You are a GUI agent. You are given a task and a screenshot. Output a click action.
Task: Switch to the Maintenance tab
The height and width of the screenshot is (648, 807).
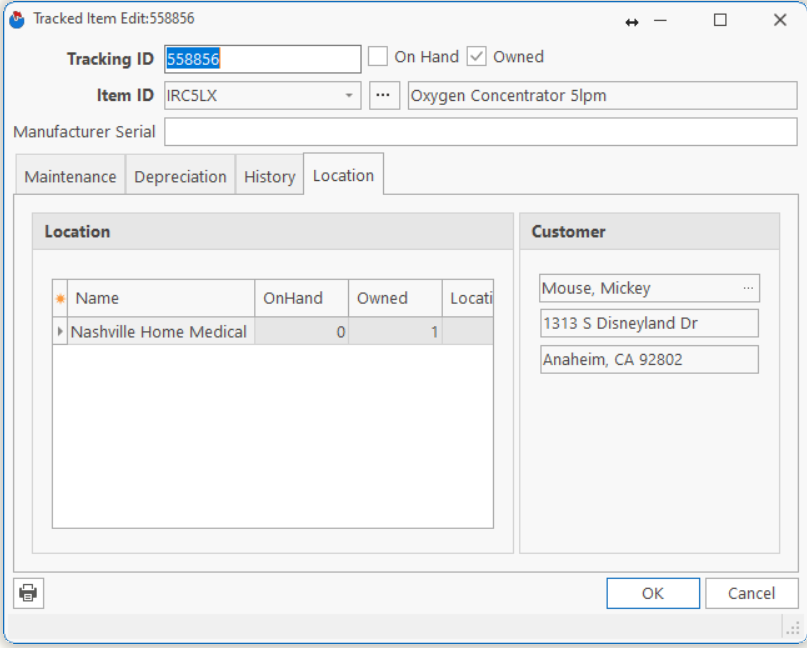click(70, 177)
